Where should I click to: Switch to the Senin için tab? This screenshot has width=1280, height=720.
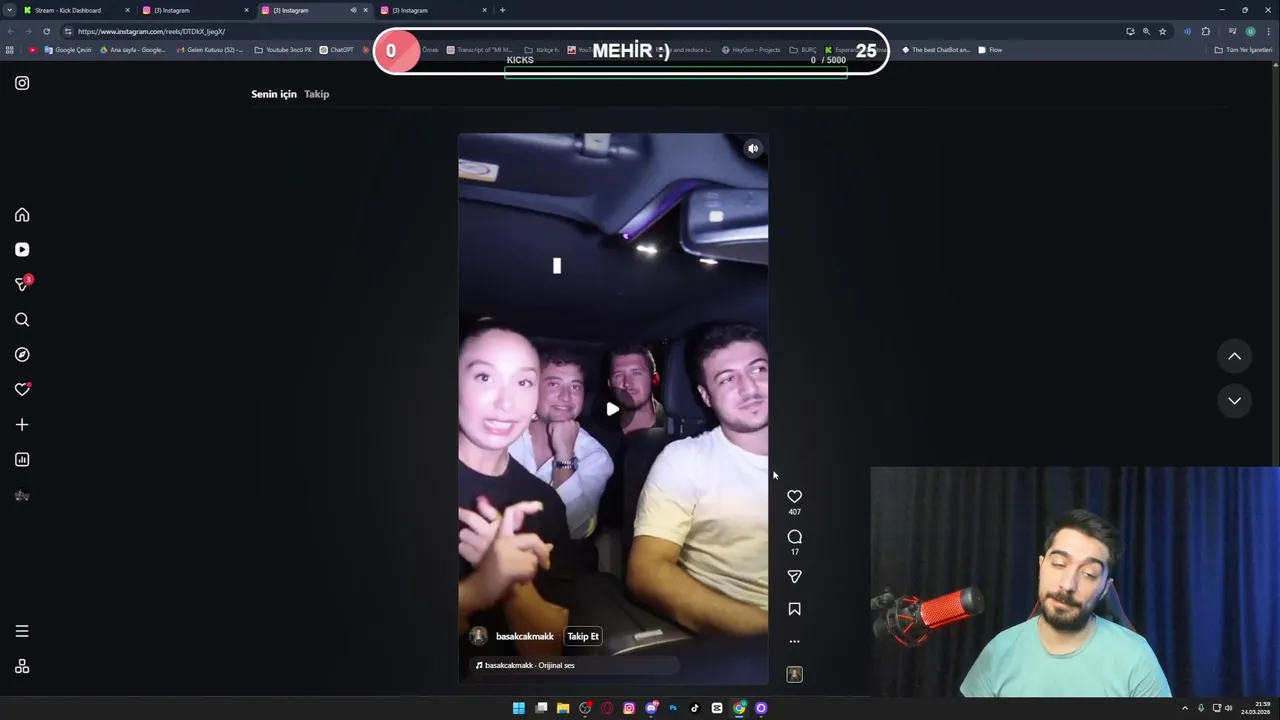(274, 94)
